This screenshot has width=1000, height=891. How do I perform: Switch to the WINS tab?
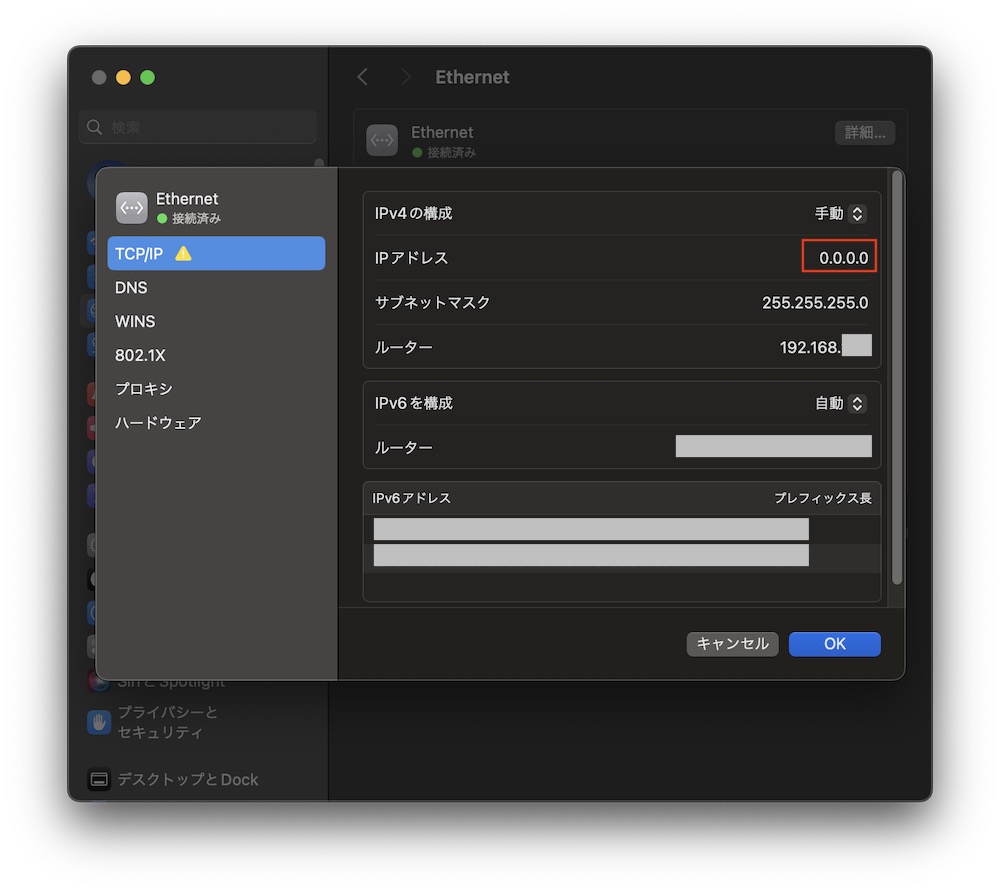click(135, 322)
